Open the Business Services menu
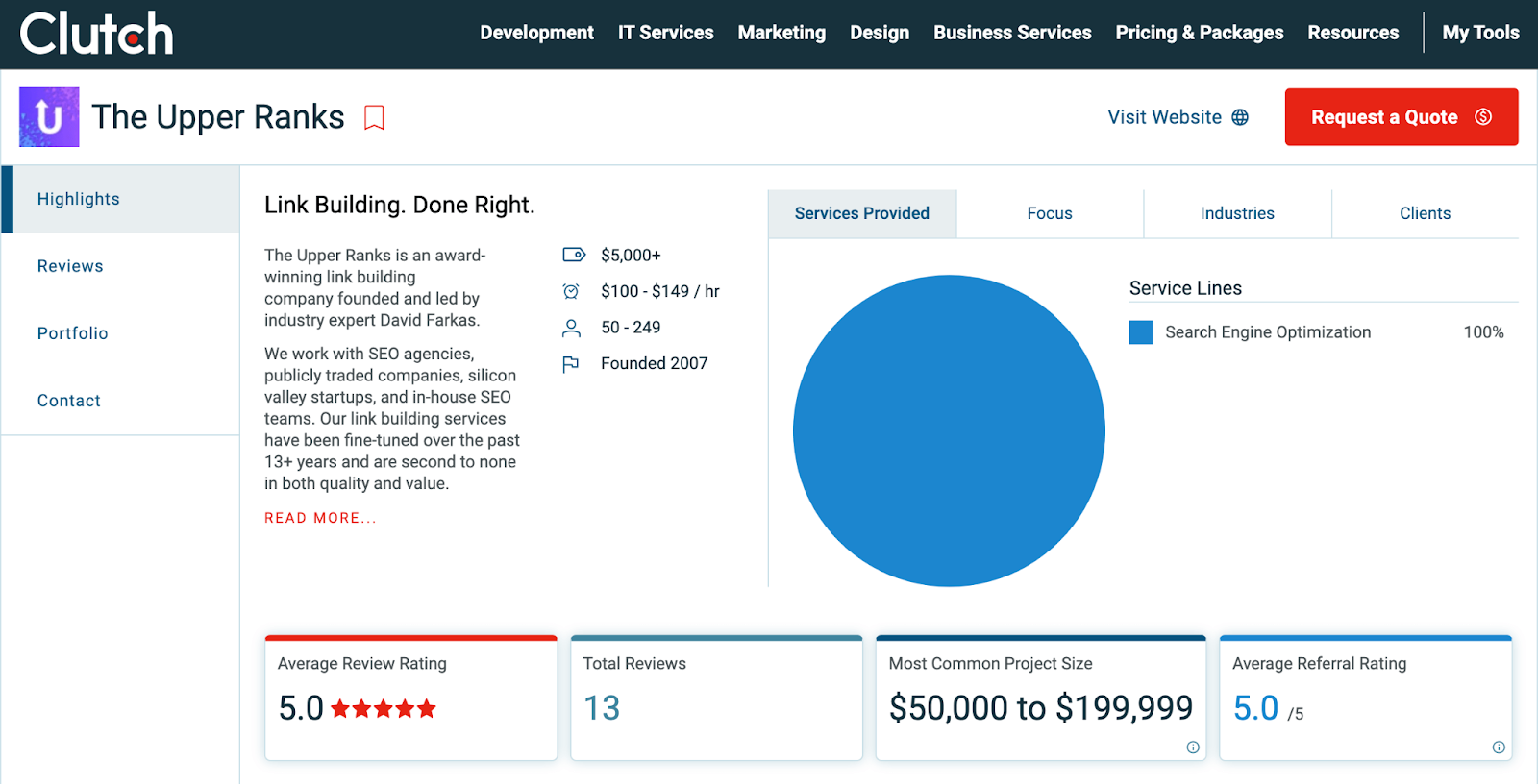This screenshot has height=784, width=1538. 1012,33
